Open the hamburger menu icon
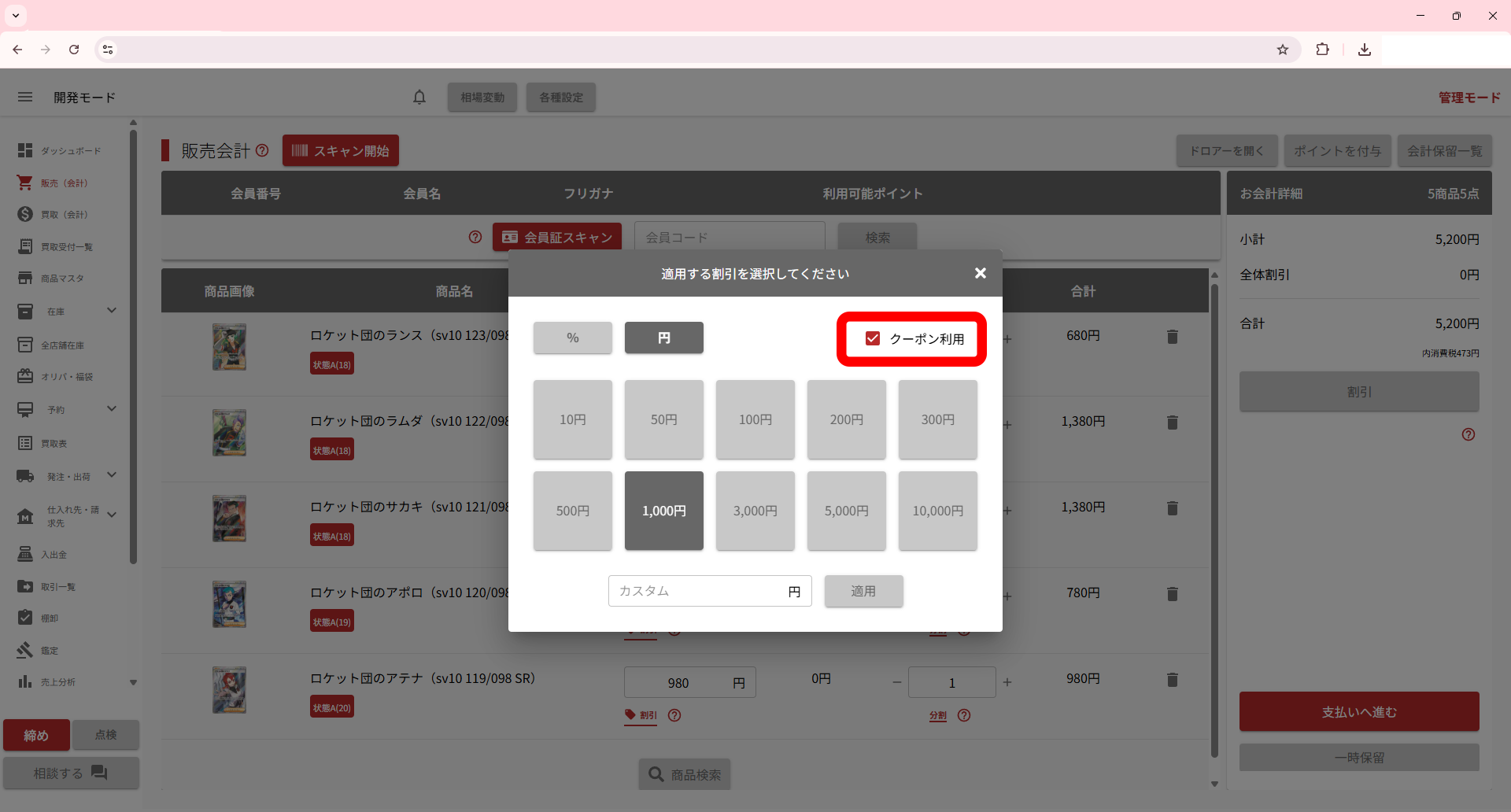Image resolution: width=1511 pixels, height=812 pixels. coord(25,97)
